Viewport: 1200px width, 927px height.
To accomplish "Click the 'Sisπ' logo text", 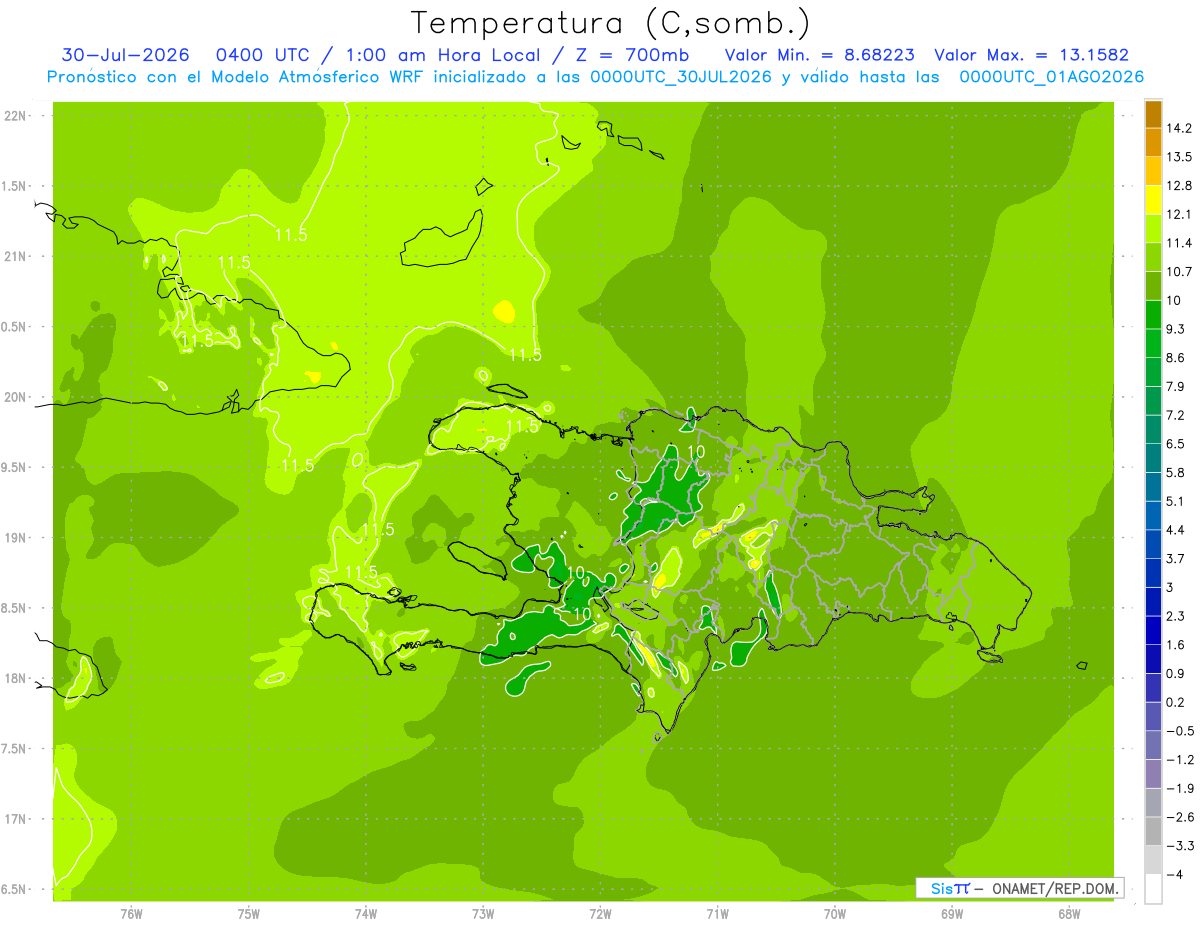I will (x=949, y=888).
